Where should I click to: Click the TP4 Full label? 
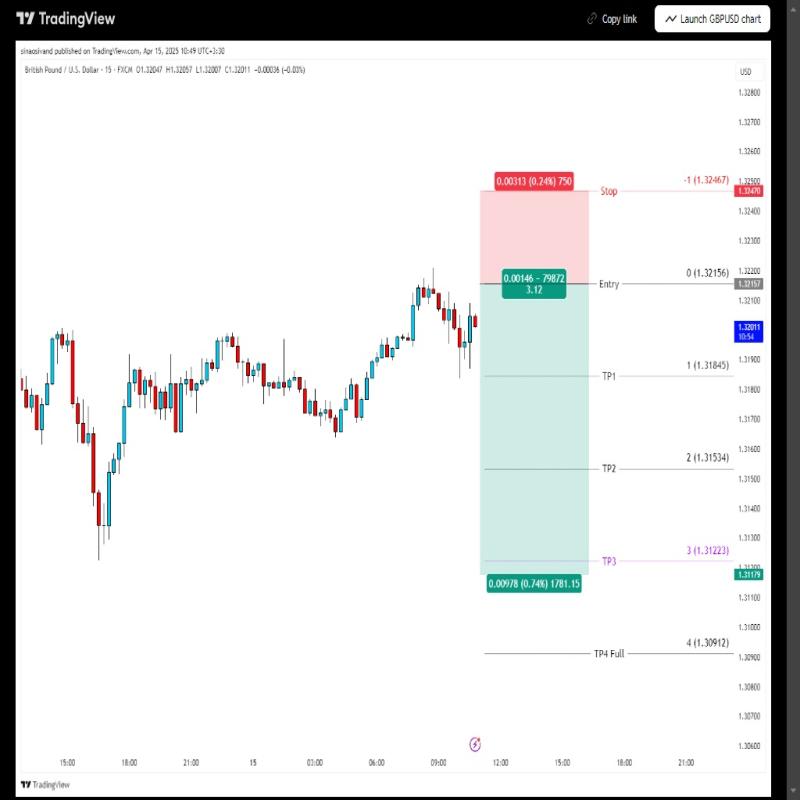[609, 654]
